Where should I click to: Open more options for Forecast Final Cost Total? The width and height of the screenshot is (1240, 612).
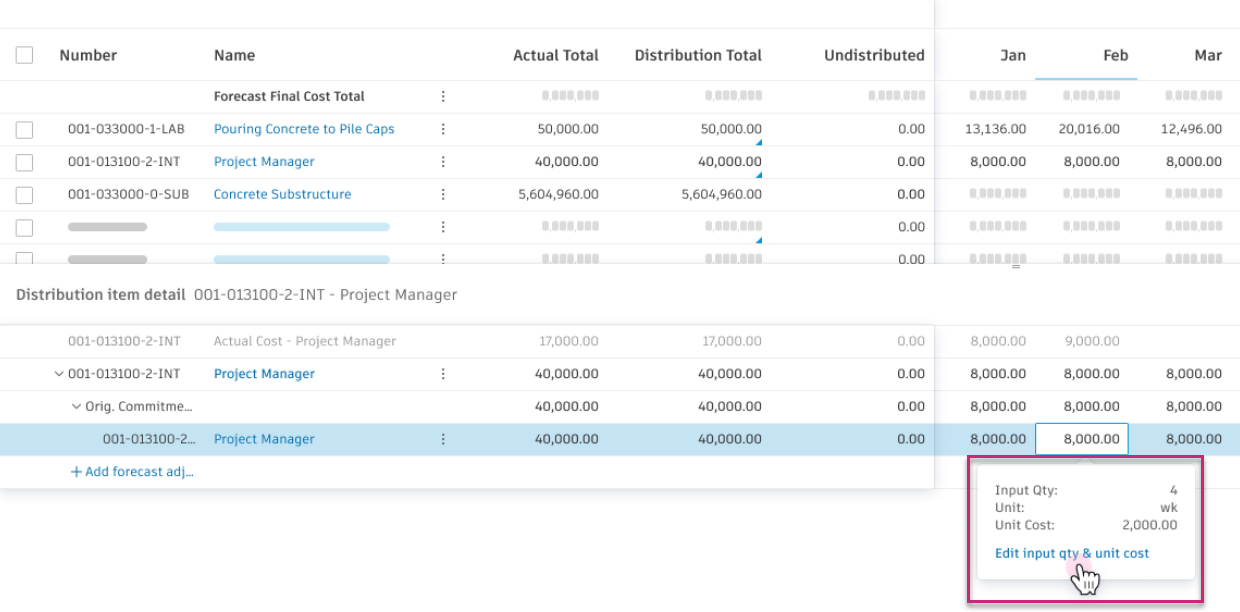(443, 97)
